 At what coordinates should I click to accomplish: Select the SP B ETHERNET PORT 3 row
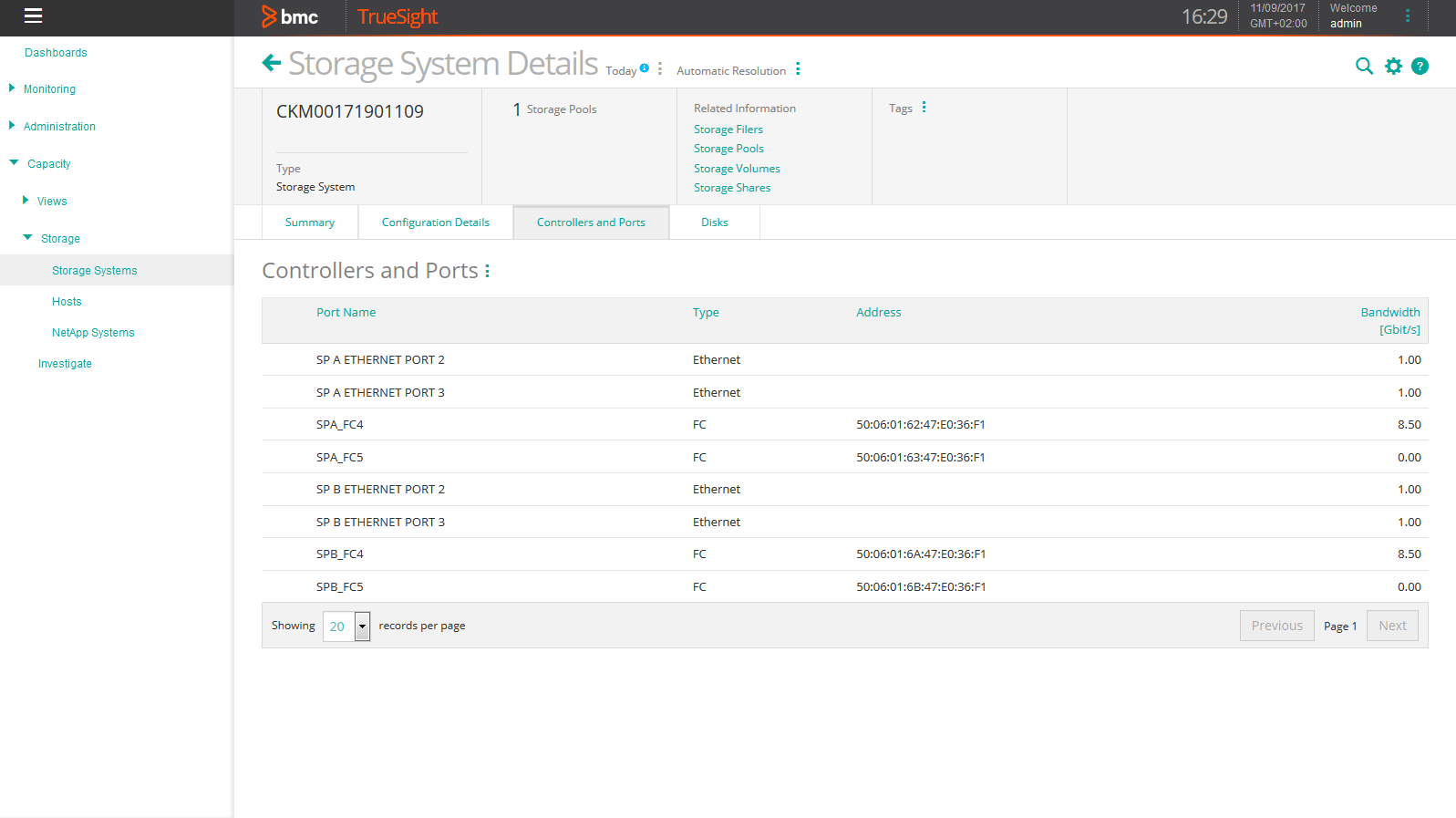pos(844,522)
